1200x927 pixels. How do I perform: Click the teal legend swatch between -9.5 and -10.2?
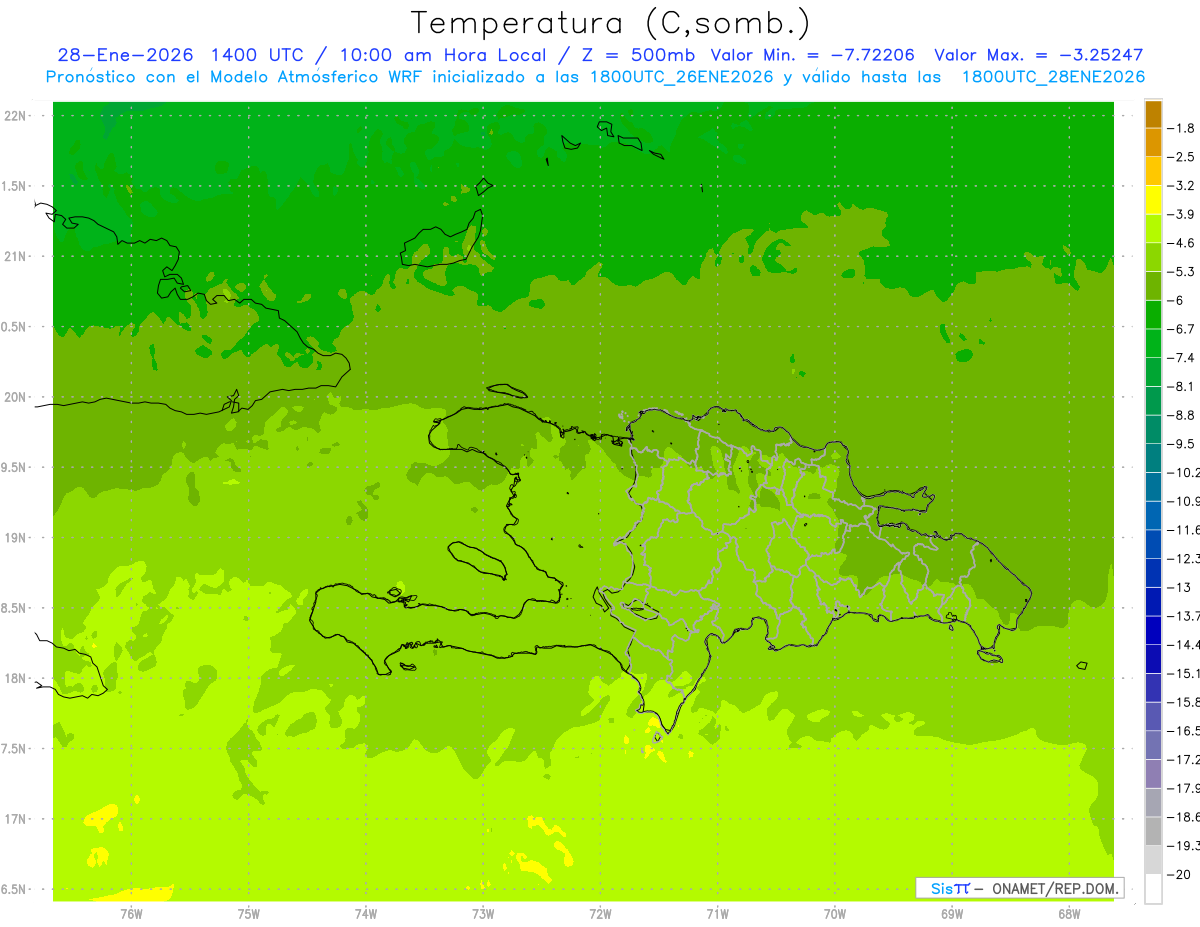click(x=1153, y=458)
